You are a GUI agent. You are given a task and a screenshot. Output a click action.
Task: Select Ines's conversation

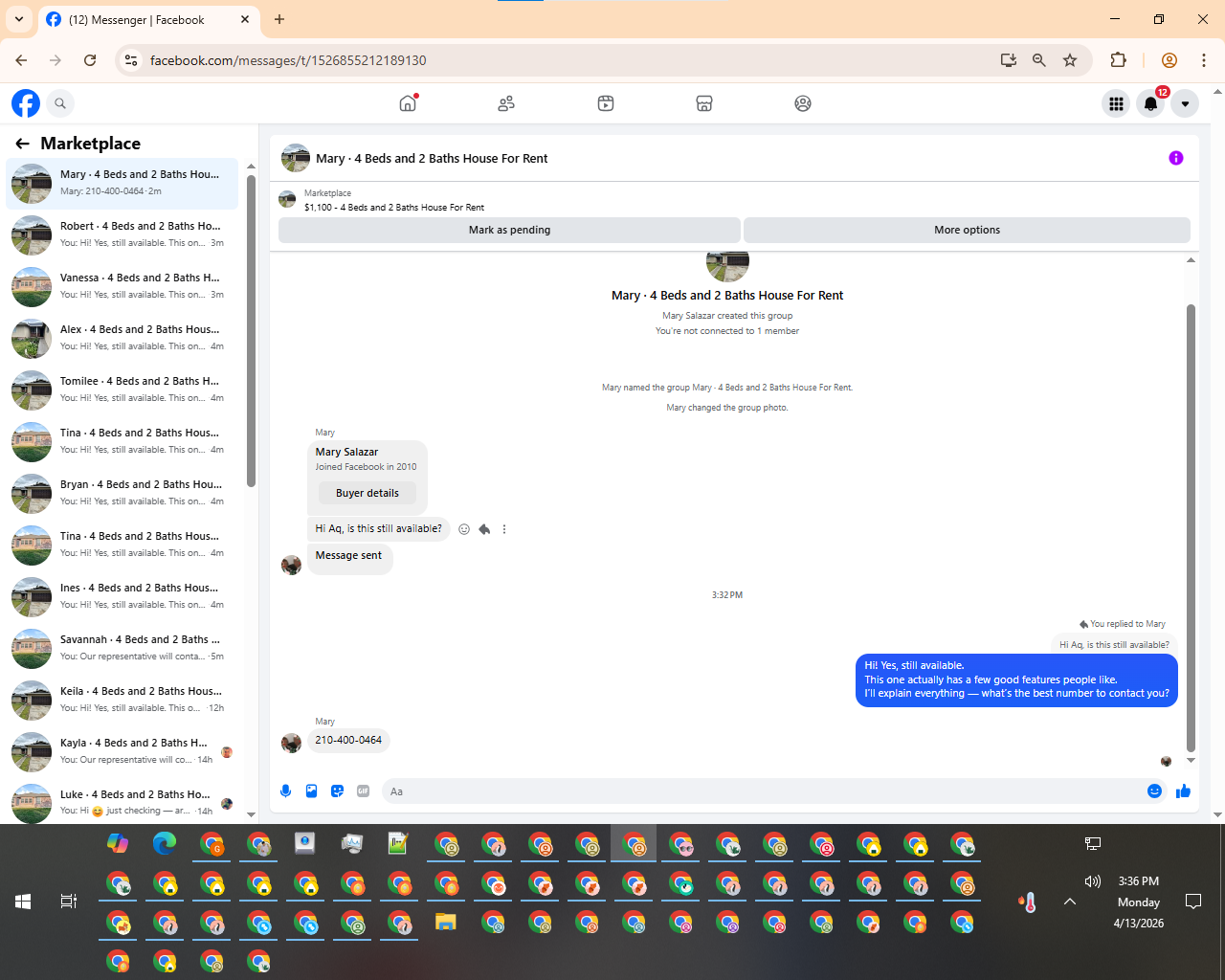coord(122,596)
